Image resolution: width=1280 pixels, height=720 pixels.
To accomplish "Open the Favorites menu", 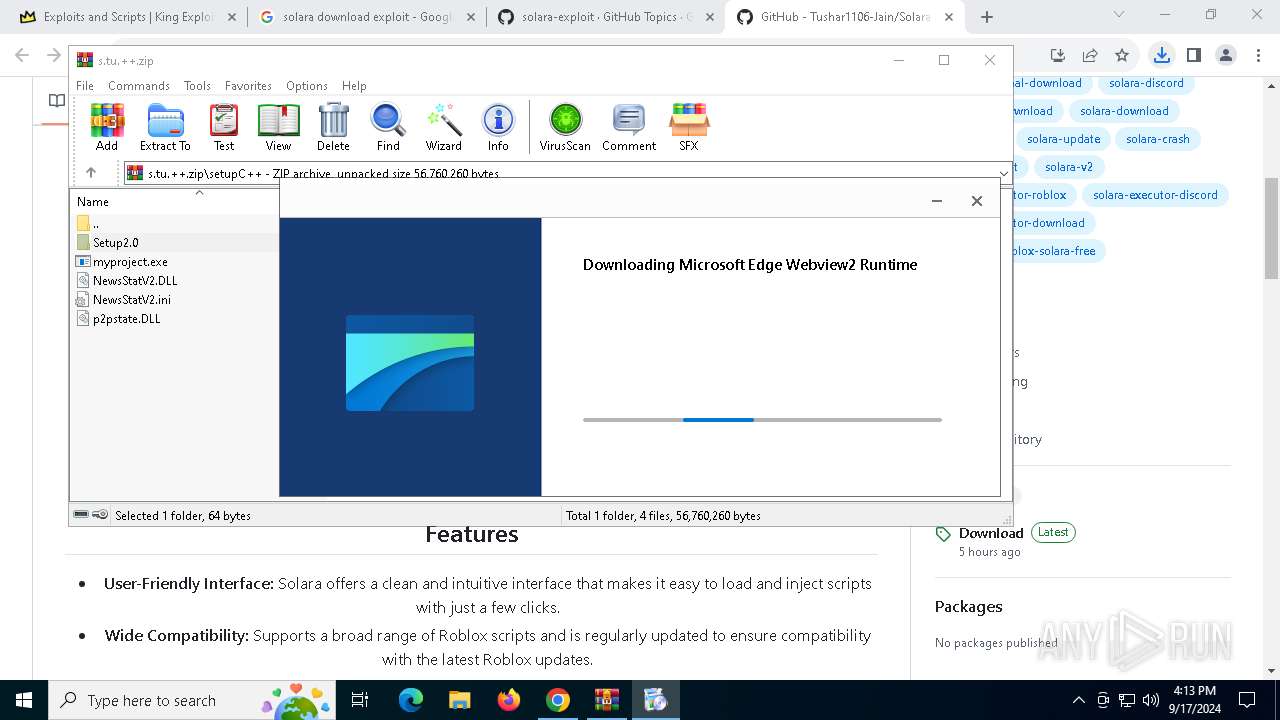I will (x=248, y=86).
